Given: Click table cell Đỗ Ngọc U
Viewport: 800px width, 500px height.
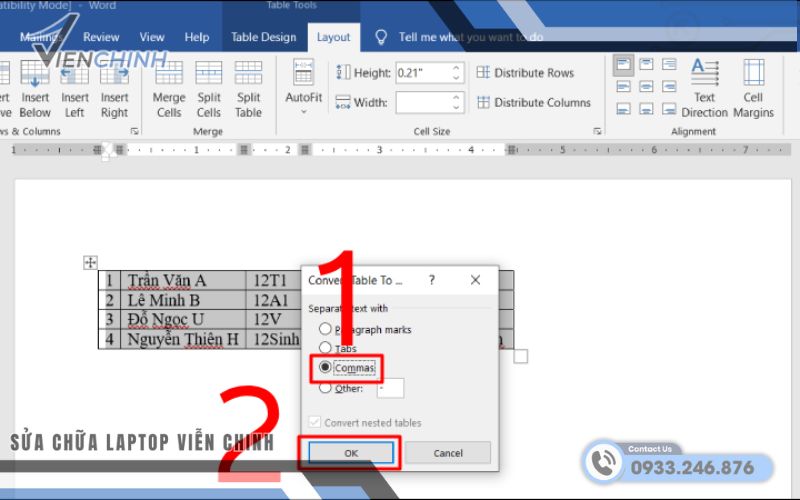Looking at the screenshot, I should [x=183, y=319].
